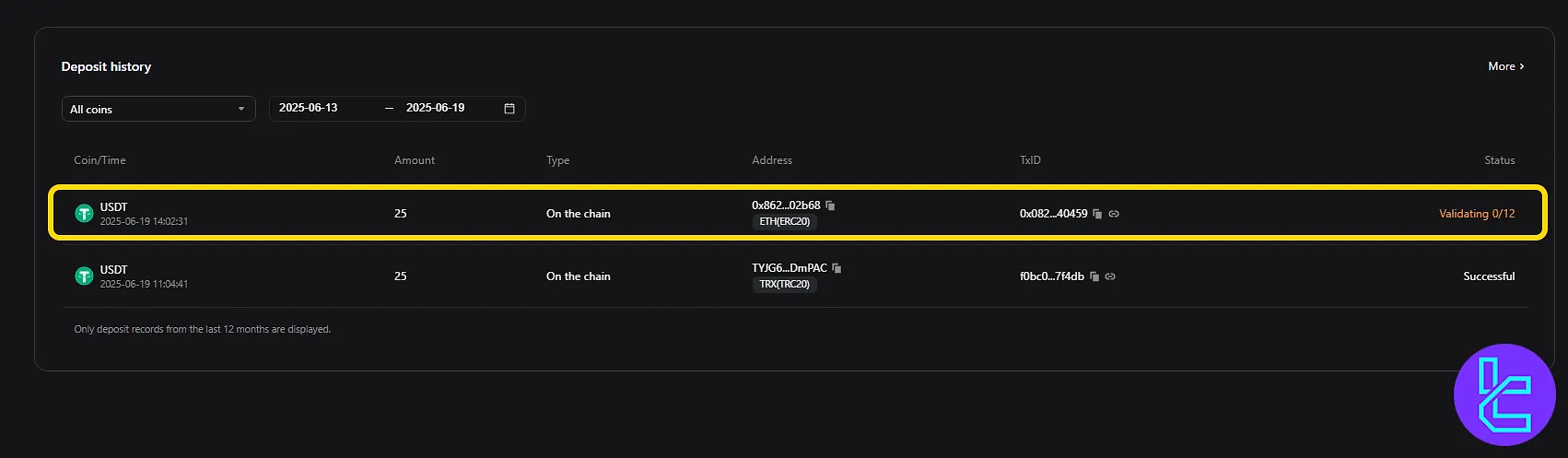The image size is (1568, 458).
Task: Select the Successful status text
Action: [x=1489, y=276]
